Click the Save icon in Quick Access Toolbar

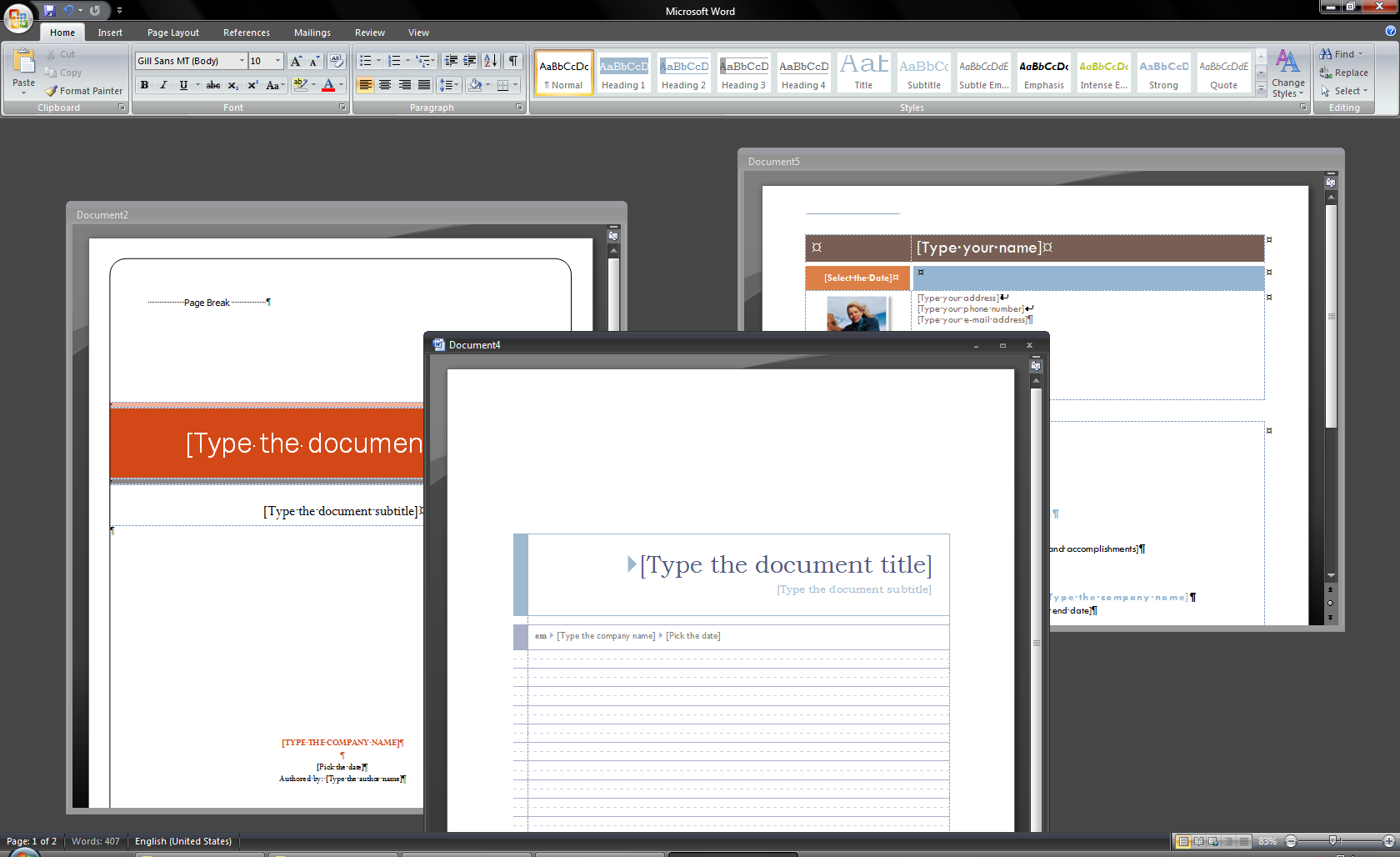[x=50, y=10]
